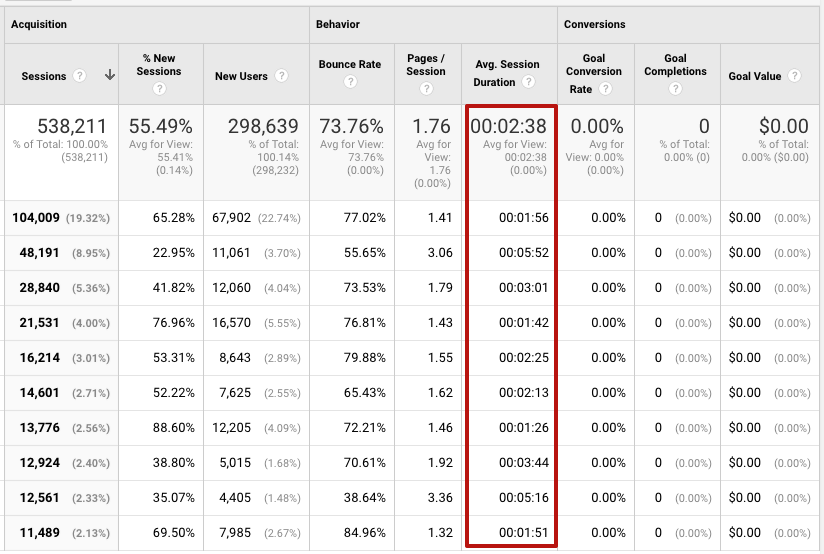The width and height of the screenshot is (824, 554).
Task: Open the % New Sessions help icon
Action: (159, 89)
